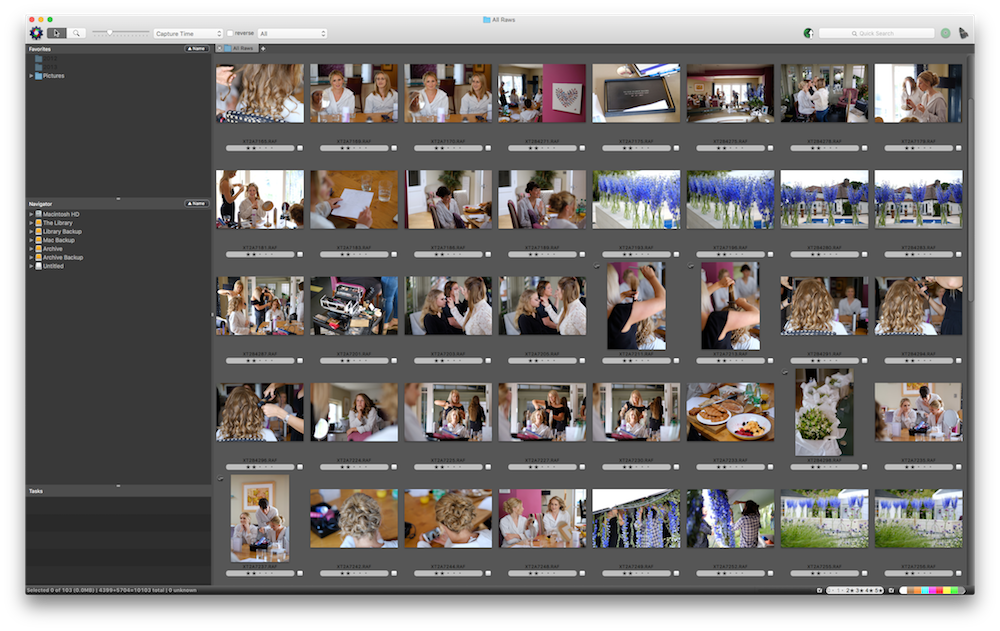Viewport: 1000px width, 631px height.
Task: Add a new tab with the plus icon
Action: (263, 48)
